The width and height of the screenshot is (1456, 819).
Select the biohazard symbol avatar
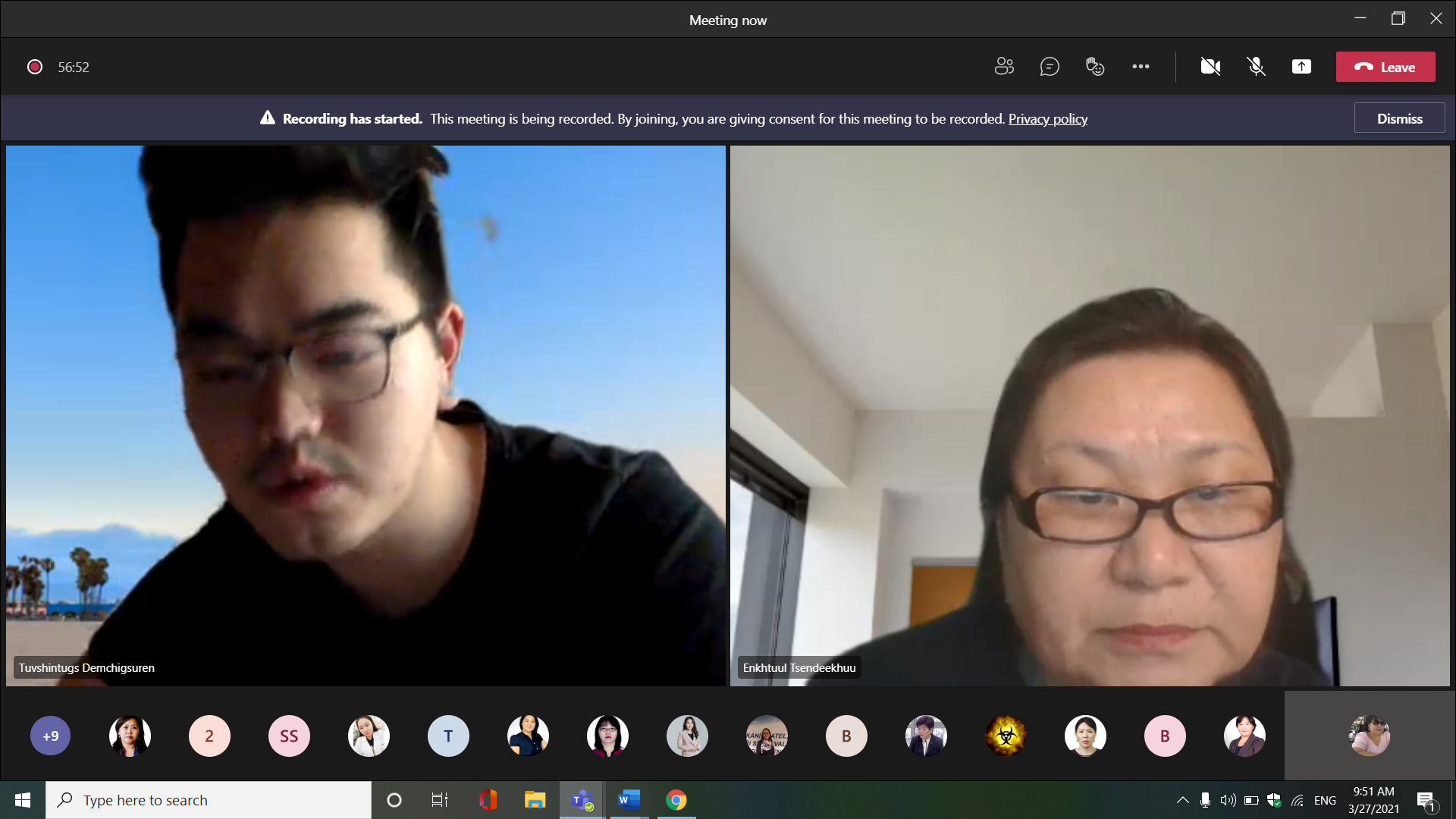tap(1006, 736)
